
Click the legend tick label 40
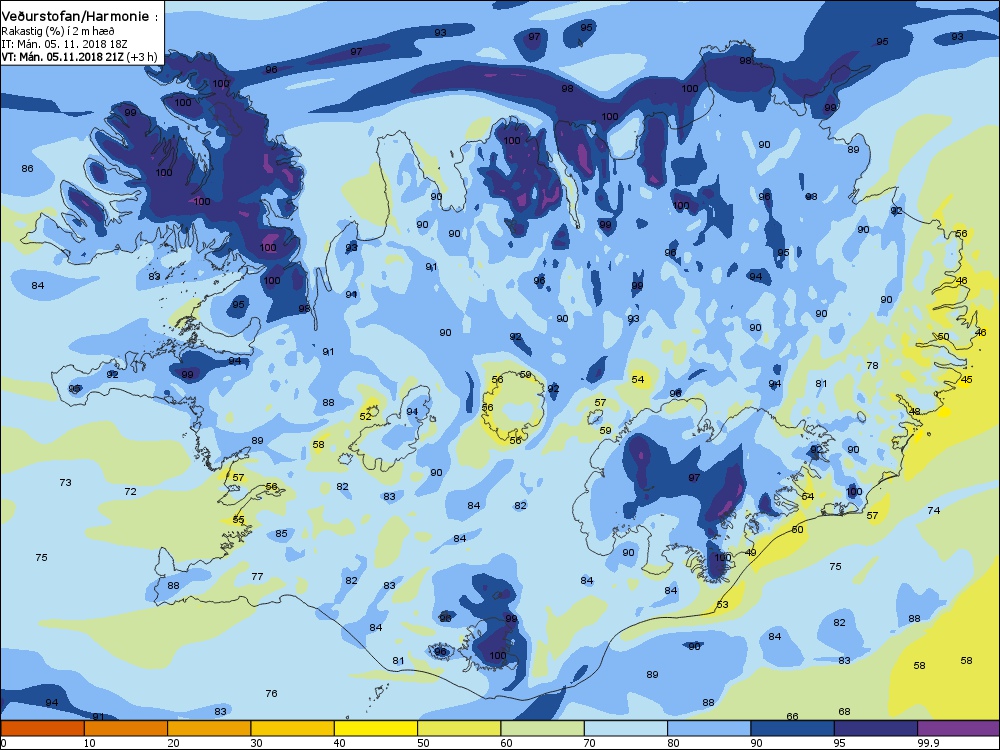click(339, 742)
